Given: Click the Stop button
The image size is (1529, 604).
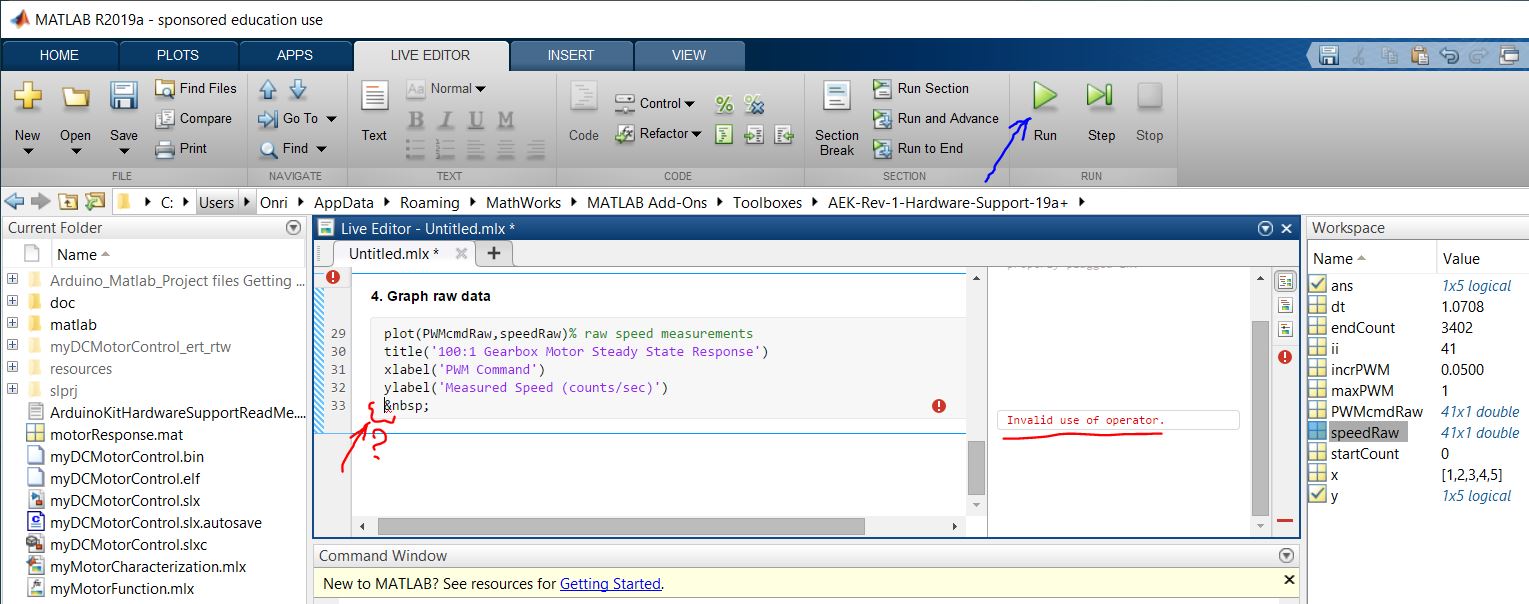Looking at the screenshot, I should coord(1150,112).
